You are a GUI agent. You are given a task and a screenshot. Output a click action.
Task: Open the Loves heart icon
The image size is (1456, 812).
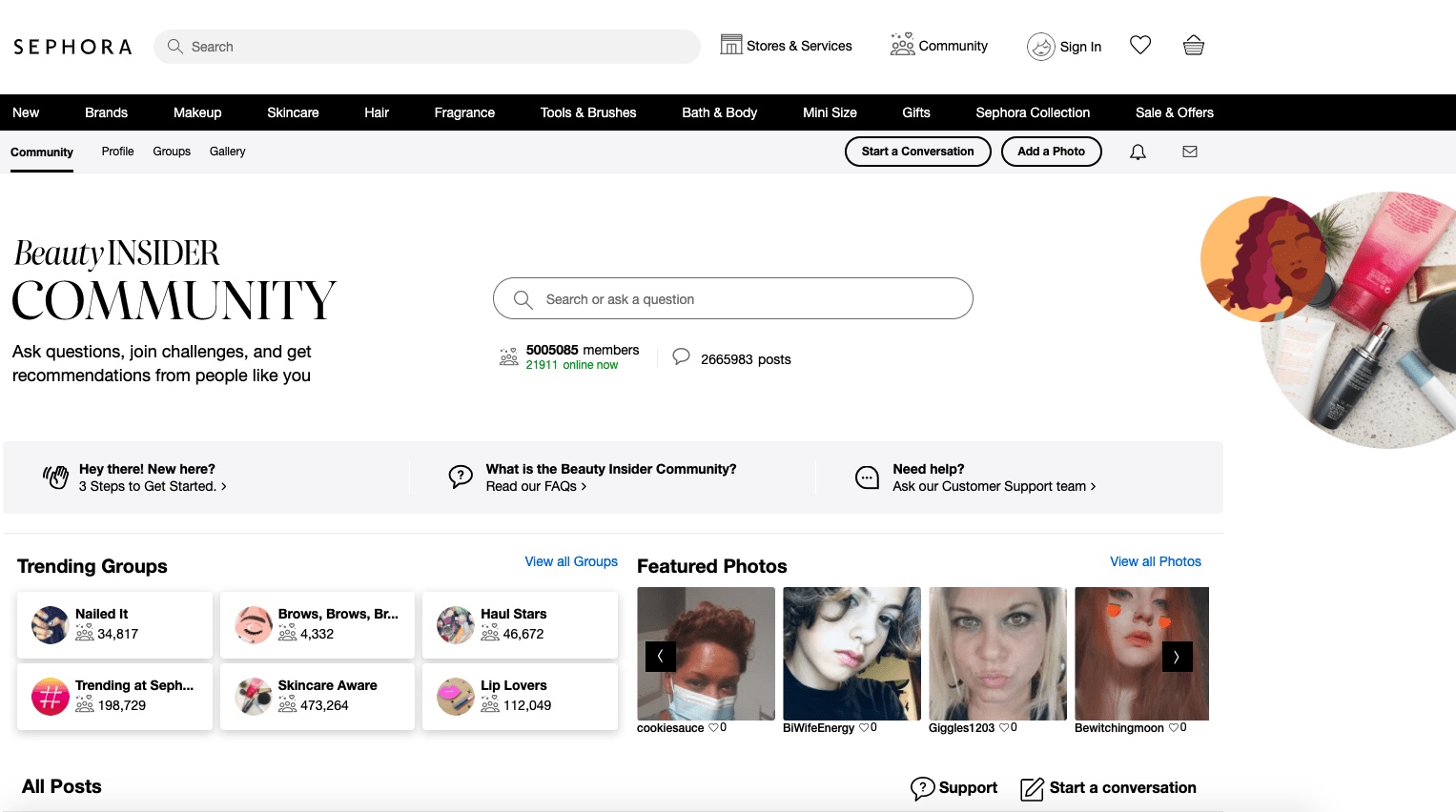coord(1140,45)
